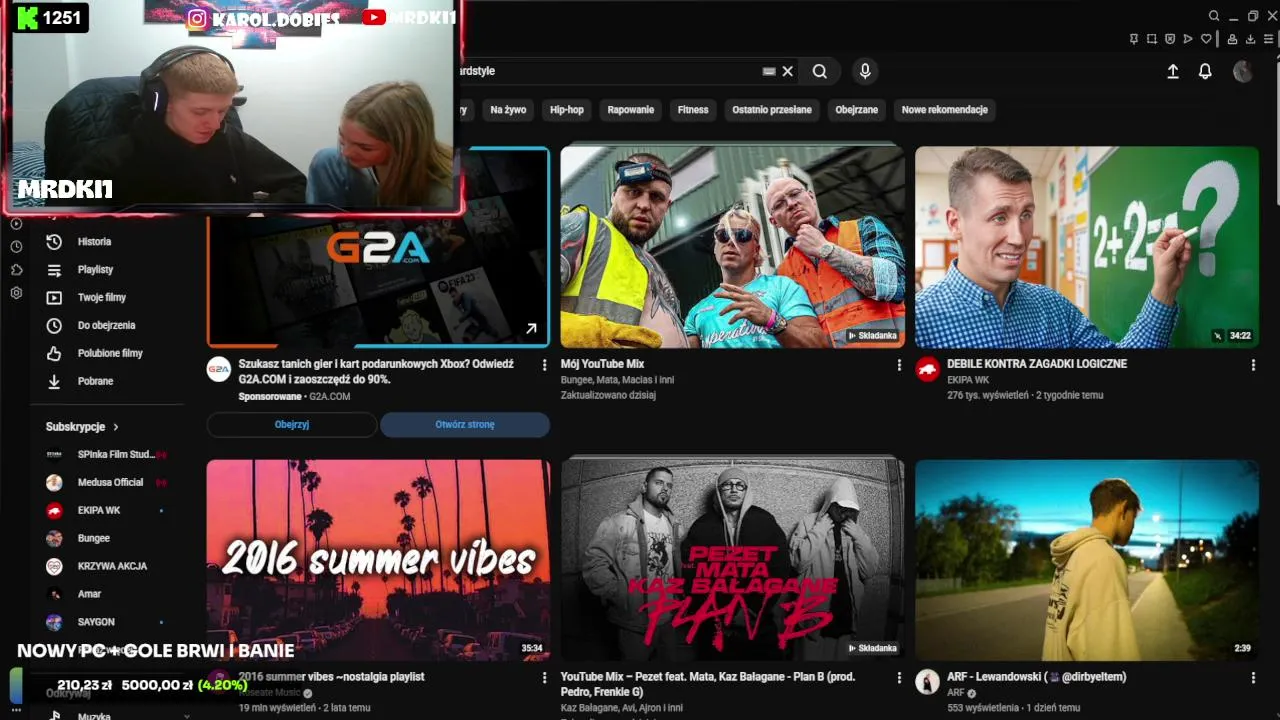This screenshot has height=720, width=1280.
Task: Click the ARF channel avatar under video
Action: point(928,682)
